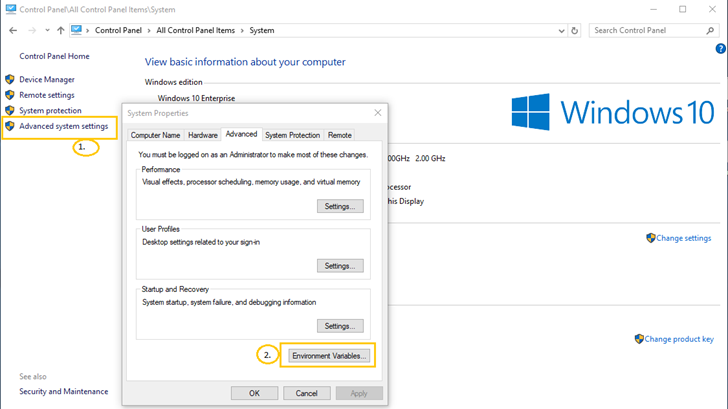This screenshot has width=728, height=409.
Task: Open Performance Settings
Action: 340,206
